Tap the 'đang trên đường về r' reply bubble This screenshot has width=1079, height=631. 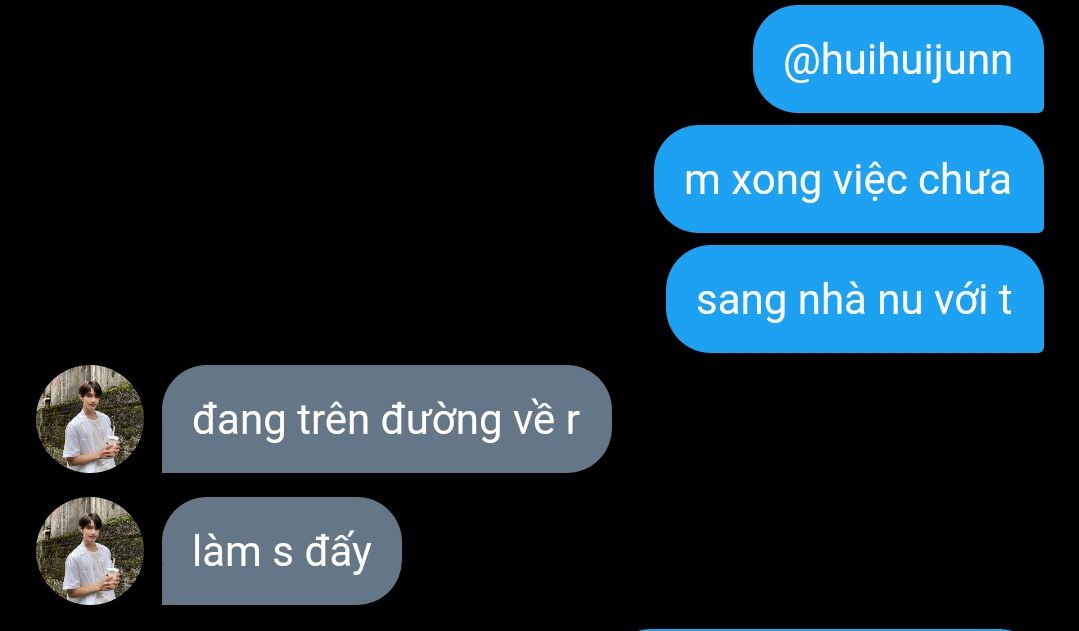(x=387, y=418)
